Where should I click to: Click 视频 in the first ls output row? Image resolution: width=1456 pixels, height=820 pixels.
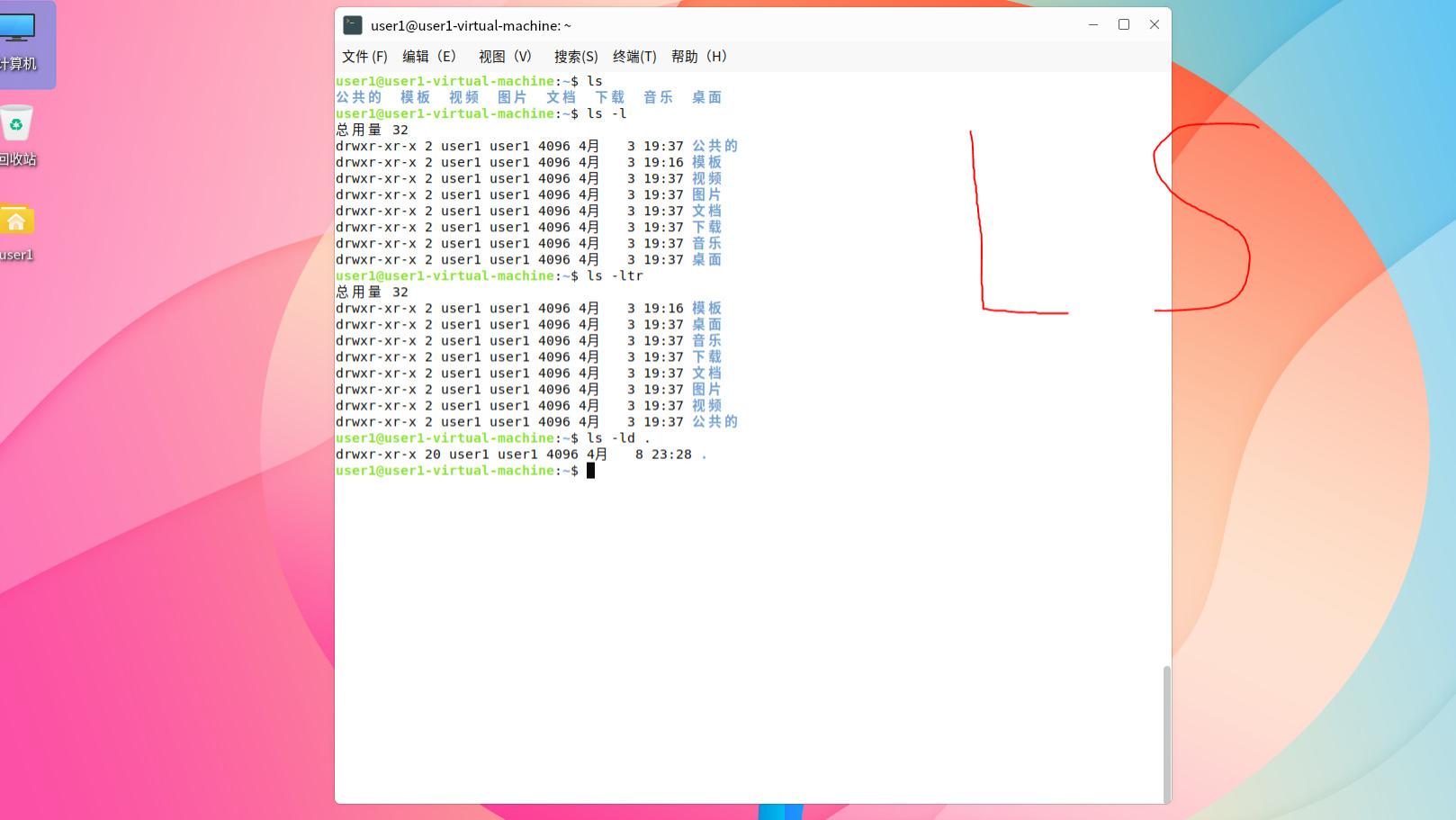point(464,97)
